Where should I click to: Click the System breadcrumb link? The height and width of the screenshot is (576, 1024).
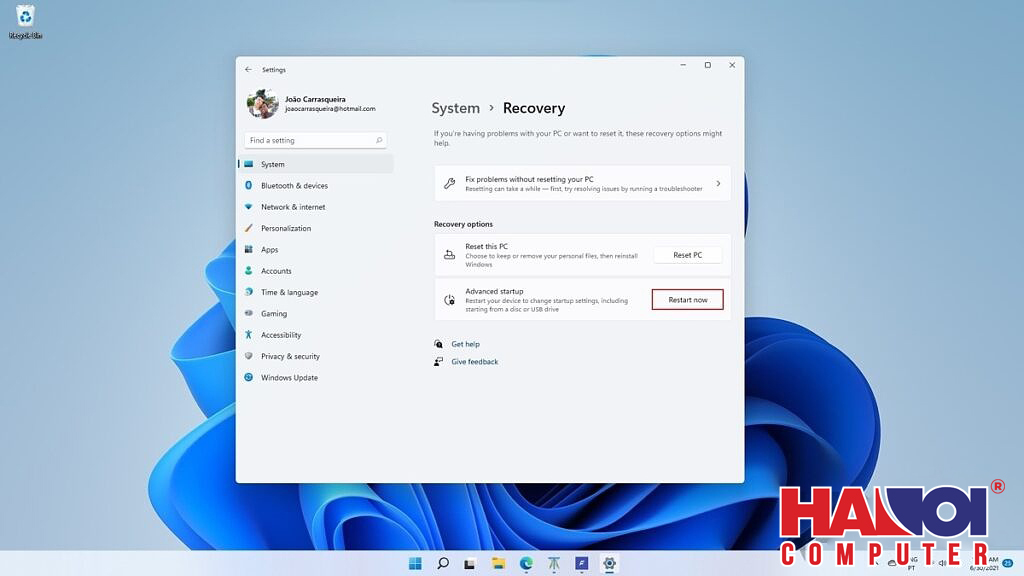click(x=456, y=108)
